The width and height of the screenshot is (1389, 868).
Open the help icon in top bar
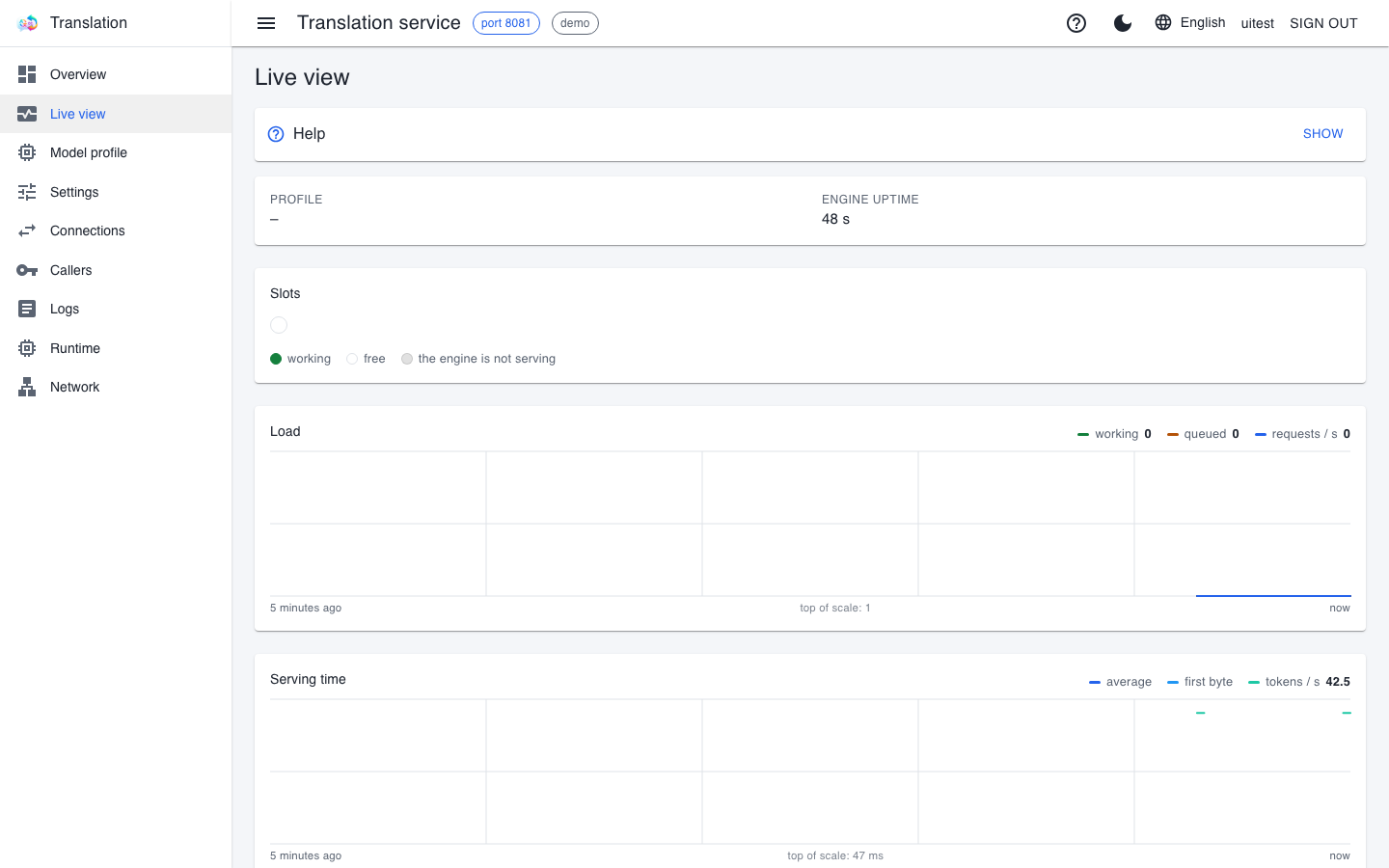pos(1076,23)
